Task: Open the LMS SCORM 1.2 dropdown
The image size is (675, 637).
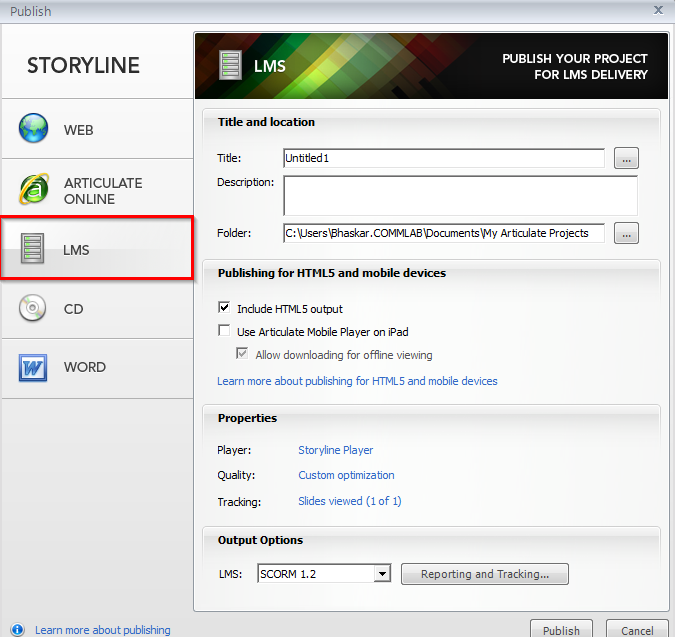Action: (x=381, y=574)
